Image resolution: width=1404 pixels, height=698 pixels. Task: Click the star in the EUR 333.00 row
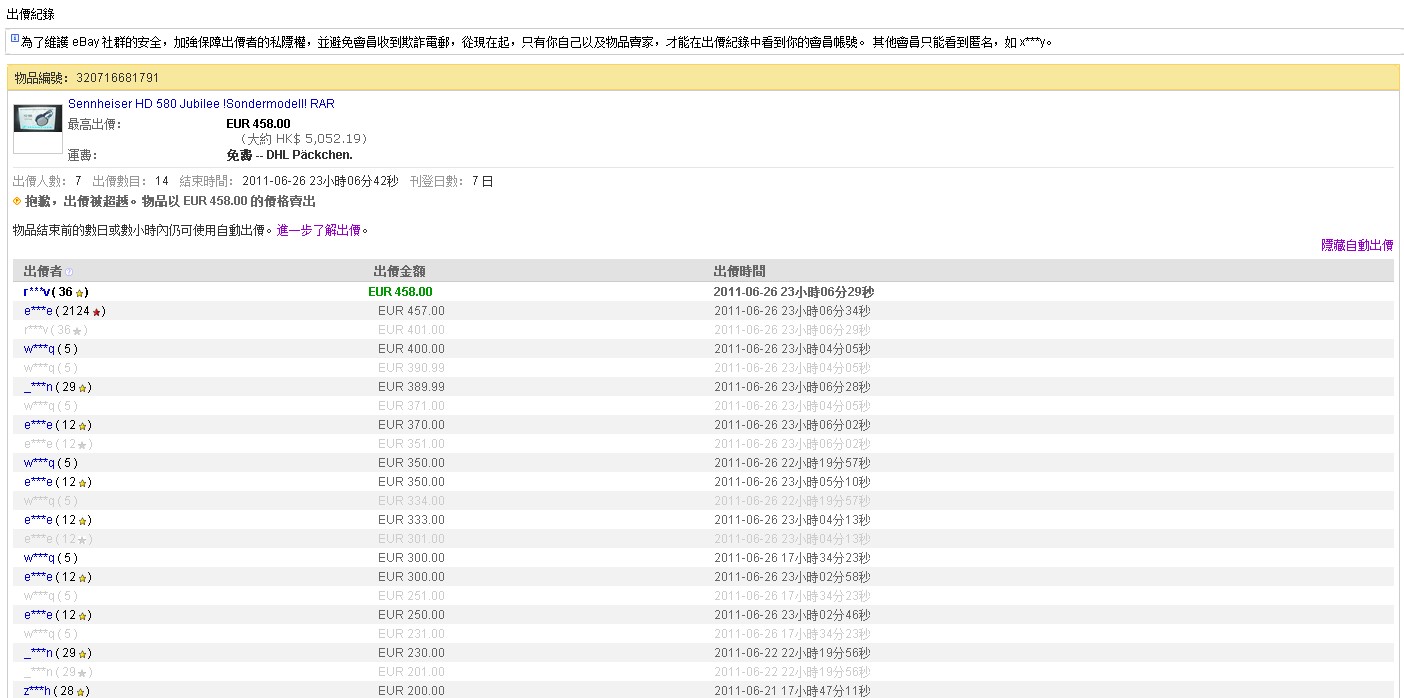coord(83,520)
